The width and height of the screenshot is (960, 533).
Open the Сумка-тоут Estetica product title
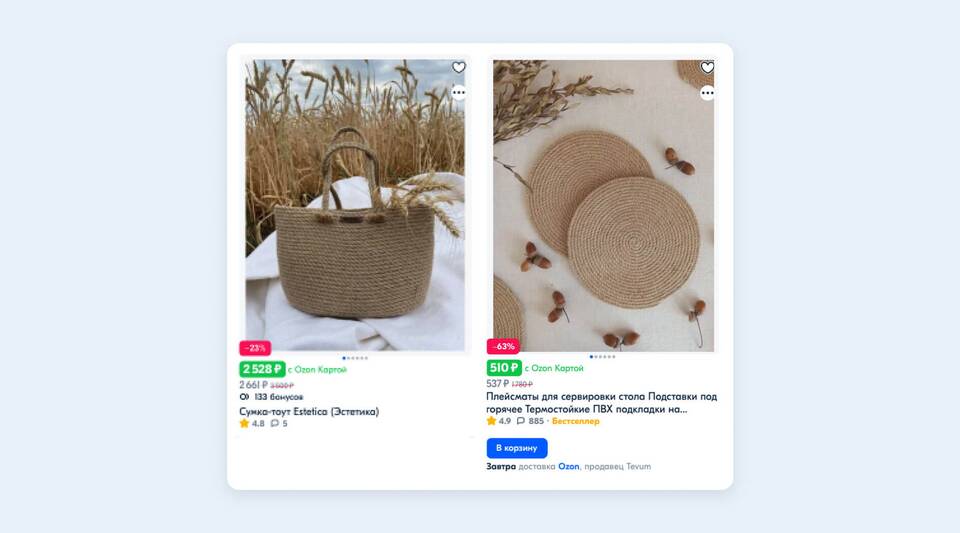point(309,411)
